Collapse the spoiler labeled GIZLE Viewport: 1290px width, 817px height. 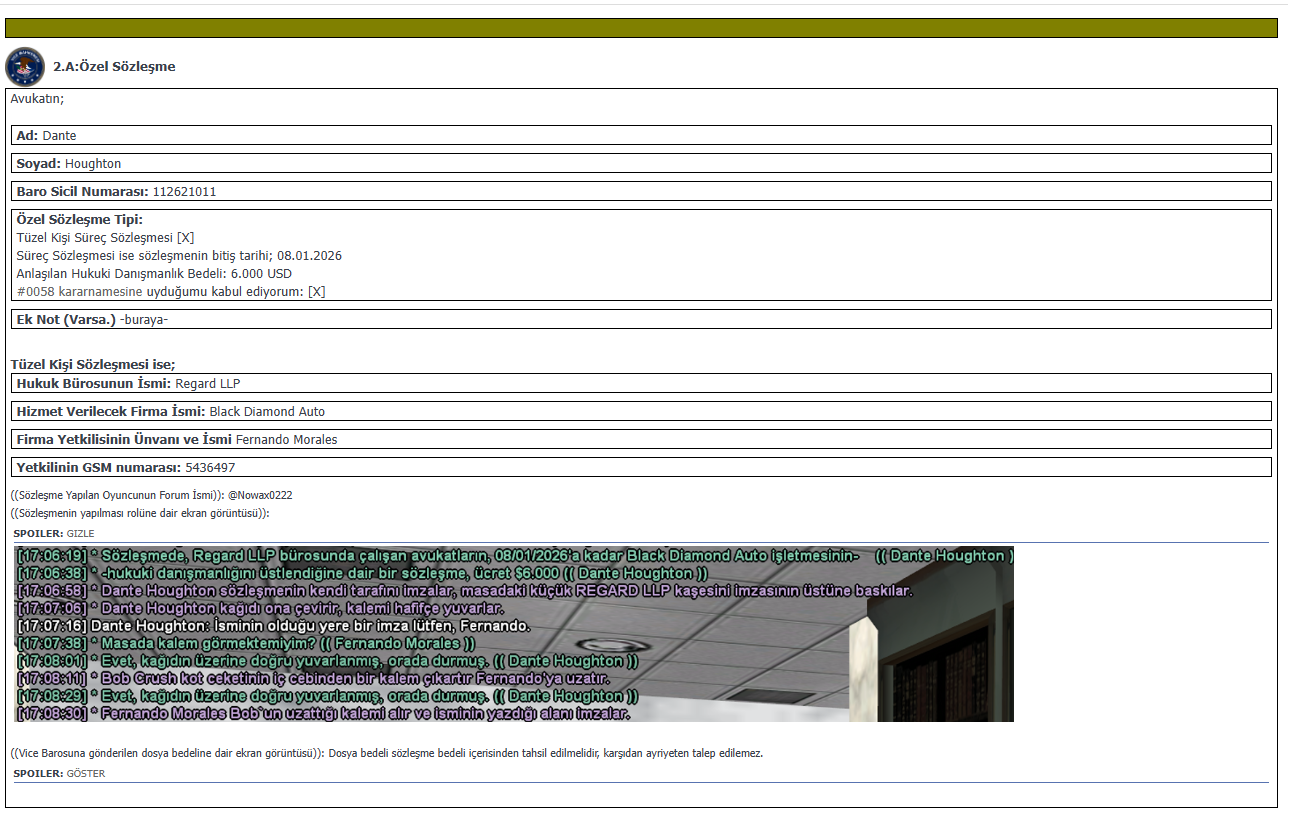click(80, 534)
